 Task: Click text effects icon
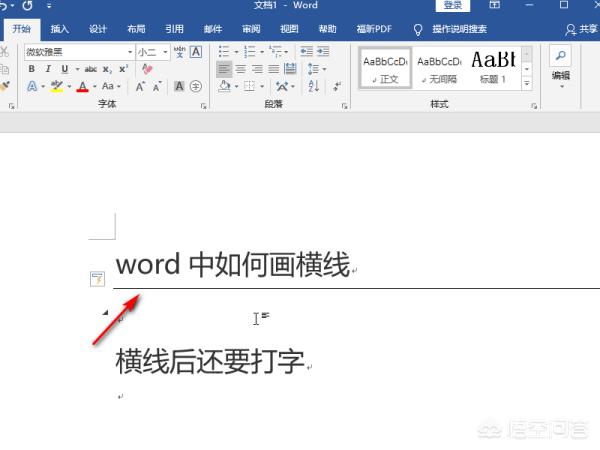32,86
